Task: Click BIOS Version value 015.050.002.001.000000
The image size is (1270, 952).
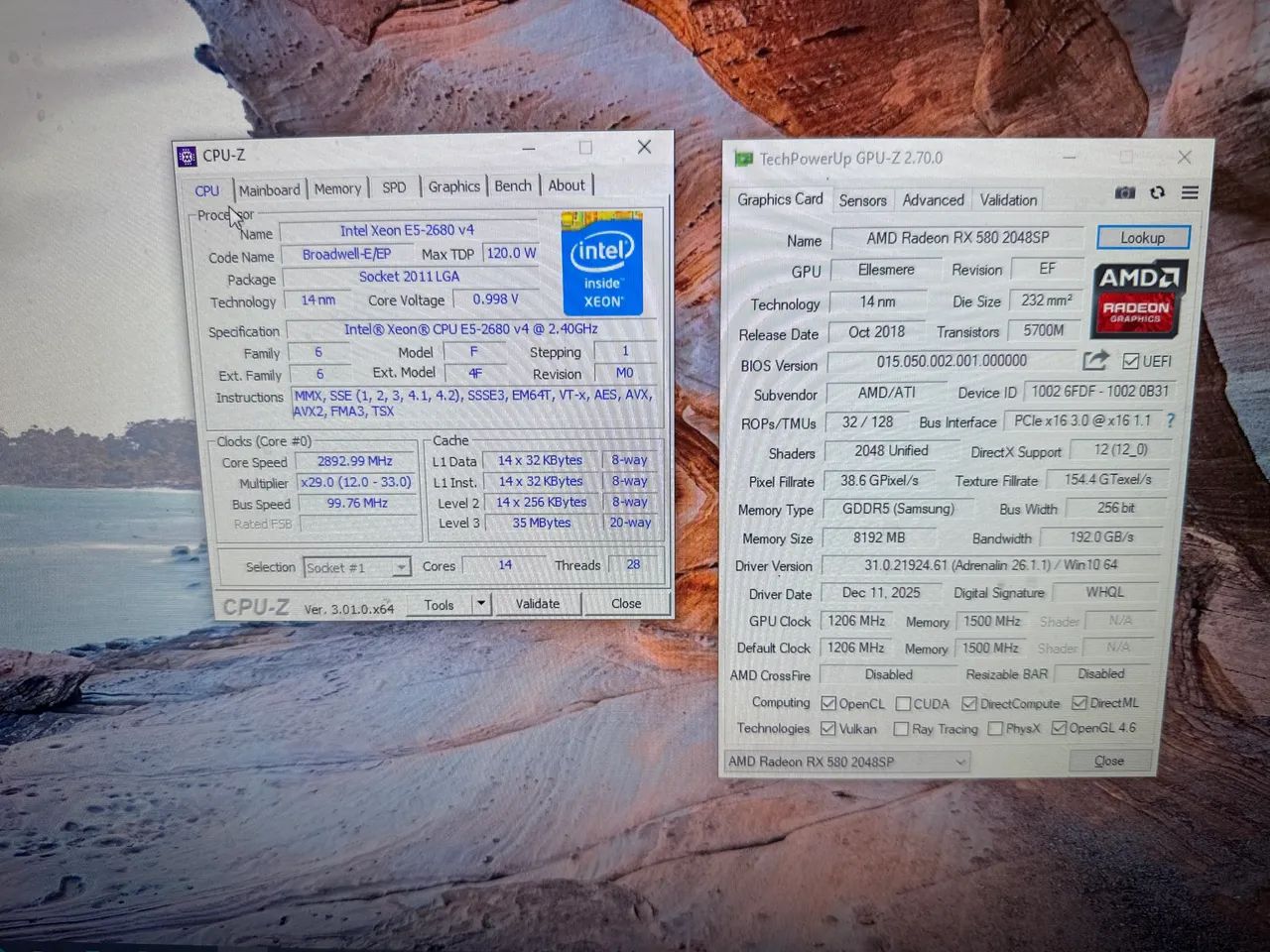Action: (x=951, y=361)
